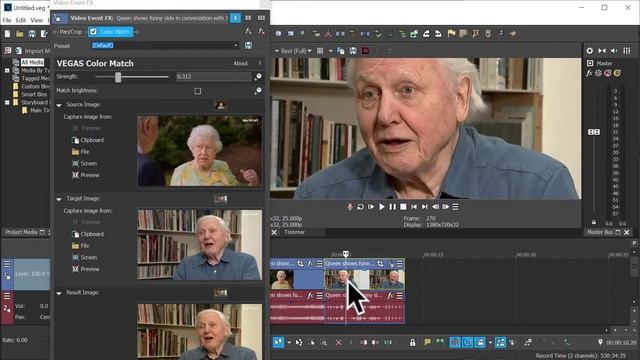Click event FX icon on second video clip
Viewport: 640px width, 360px height.
click(390, 264)
